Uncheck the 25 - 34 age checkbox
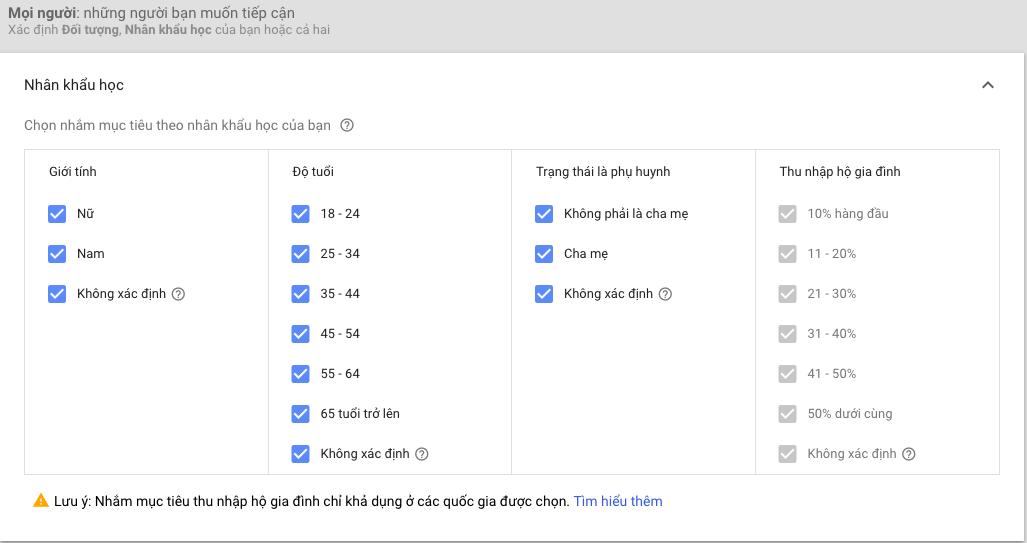The height and width of the screenshot is (543, 1027). click(301, 254)
